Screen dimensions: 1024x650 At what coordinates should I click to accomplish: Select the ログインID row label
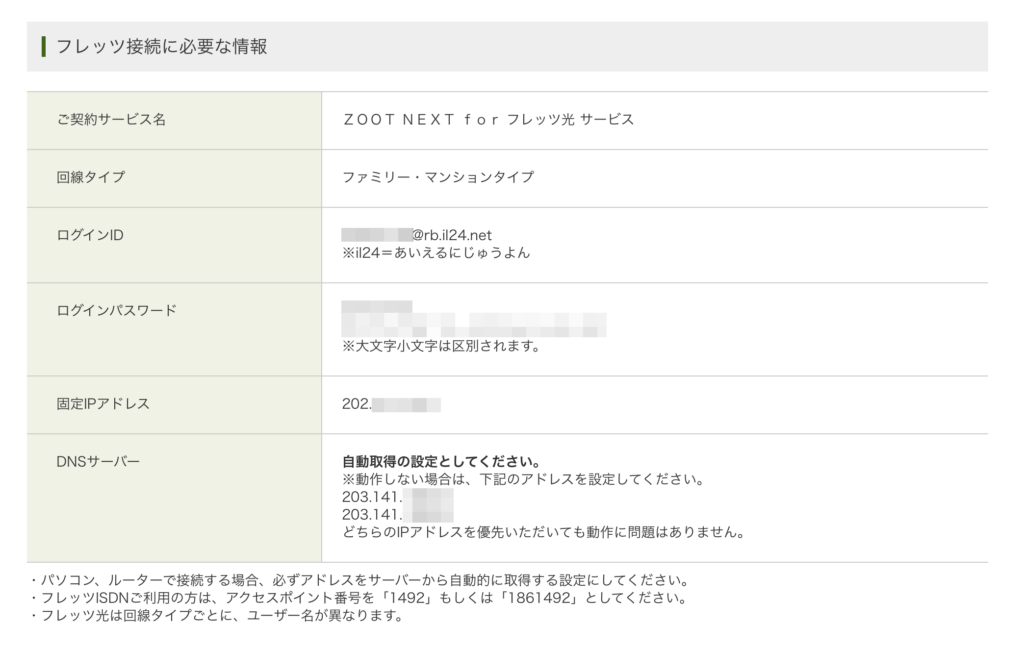point(90,235)
